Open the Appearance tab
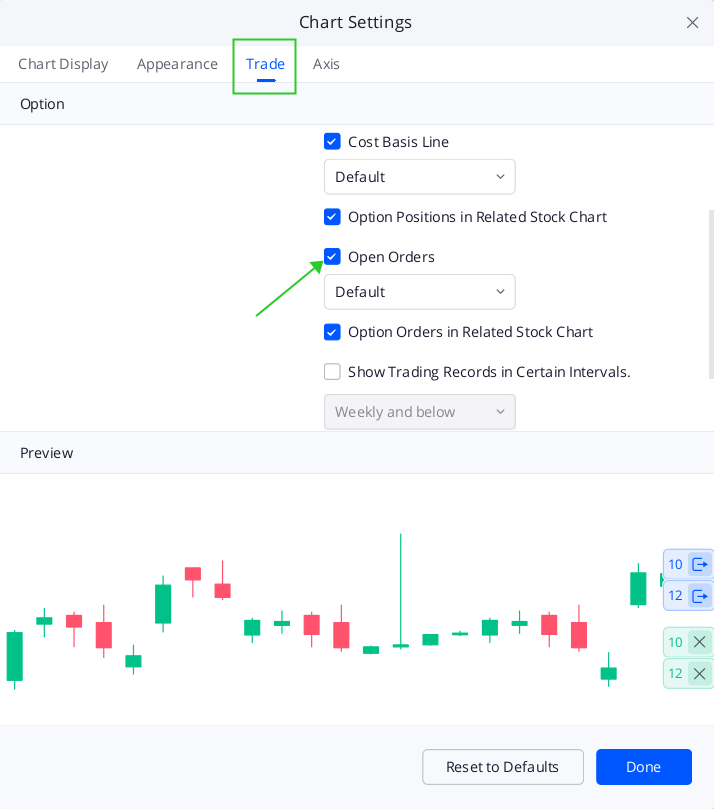The height and width of the screenshot is (809, 714). (x=177, y=64)
